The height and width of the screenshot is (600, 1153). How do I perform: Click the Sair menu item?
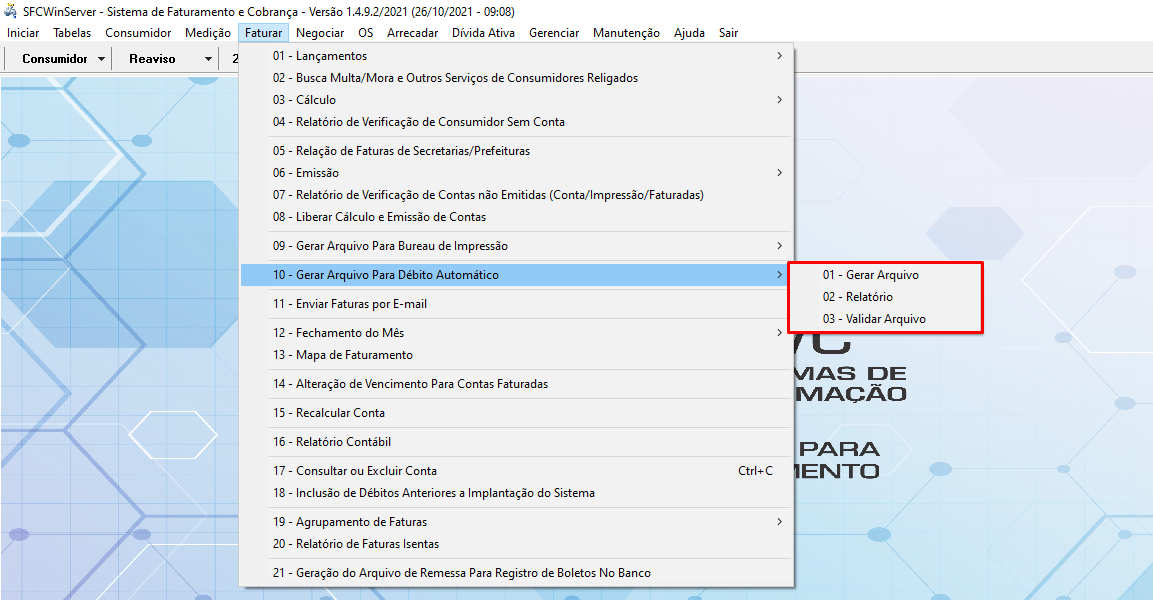click(728, 33)
